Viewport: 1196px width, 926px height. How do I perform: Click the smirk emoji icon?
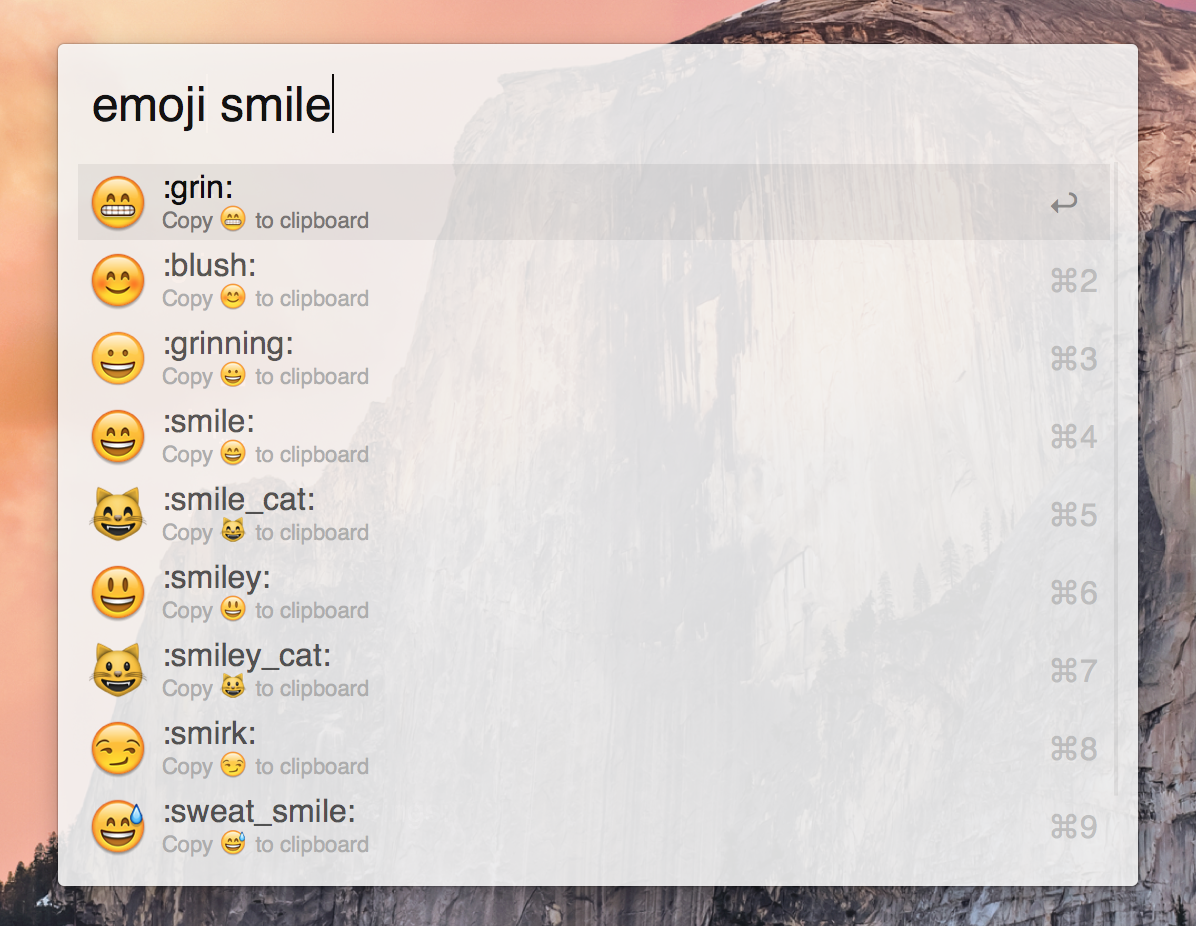tap(118, 749)
